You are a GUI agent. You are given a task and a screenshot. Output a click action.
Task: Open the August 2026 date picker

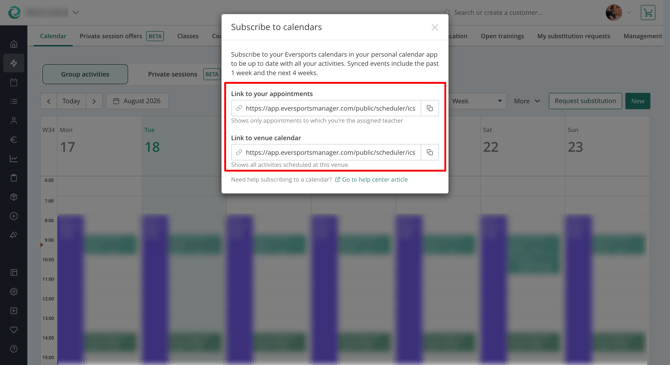click(137, 101)
